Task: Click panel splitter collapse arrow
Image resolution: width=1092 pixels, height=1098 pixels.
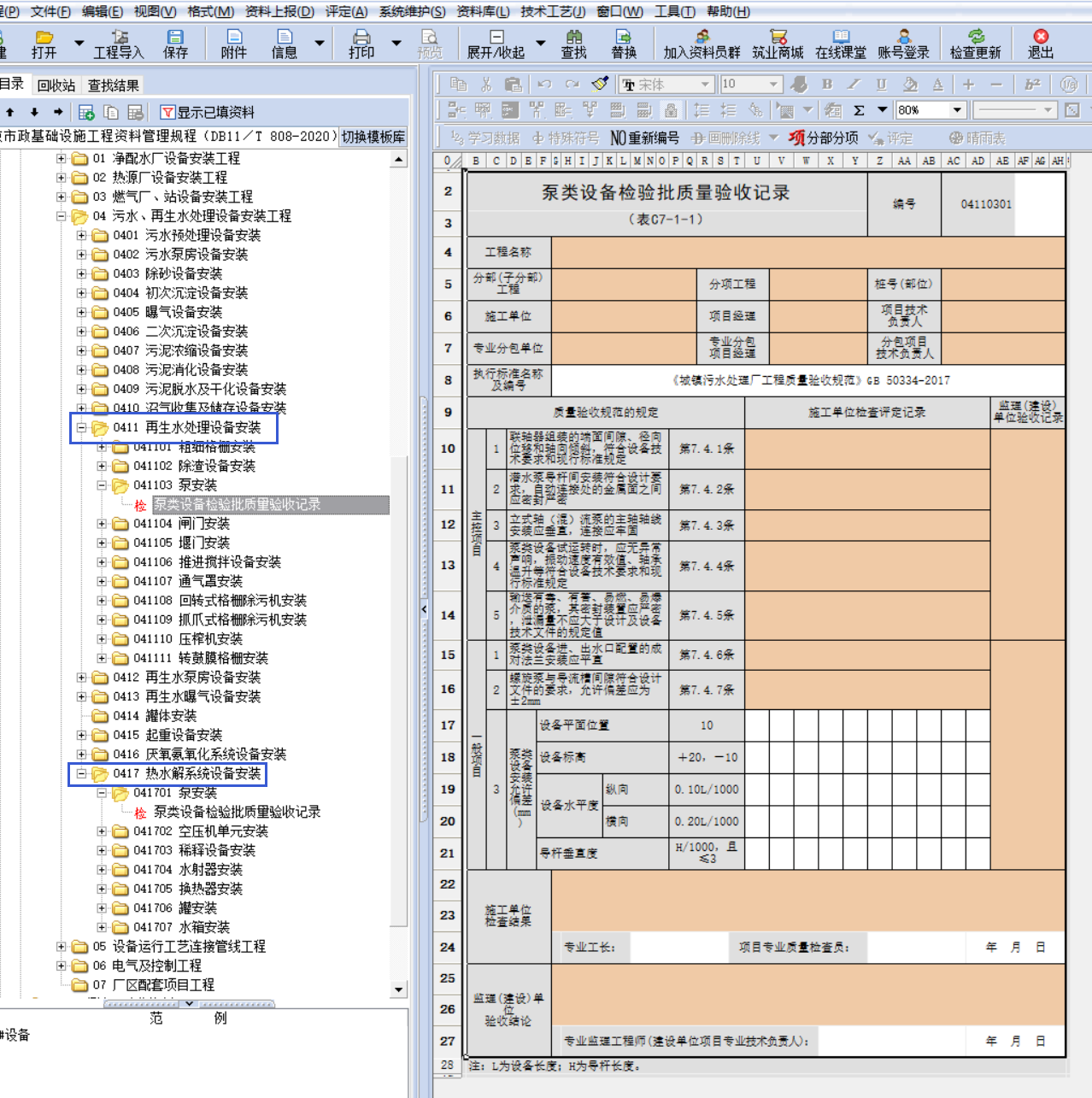Action: [x=424, y=609]
